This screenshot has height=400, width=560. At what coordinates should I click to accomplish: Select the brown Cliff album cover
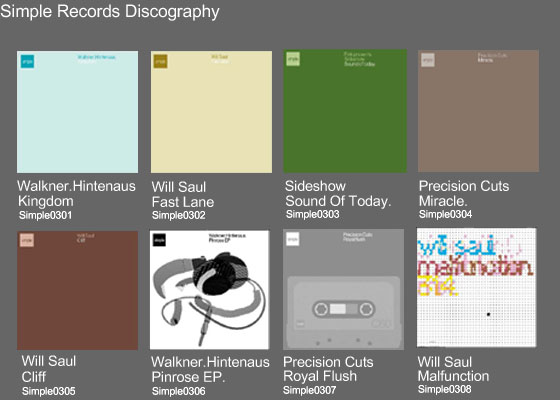point(78,290)
